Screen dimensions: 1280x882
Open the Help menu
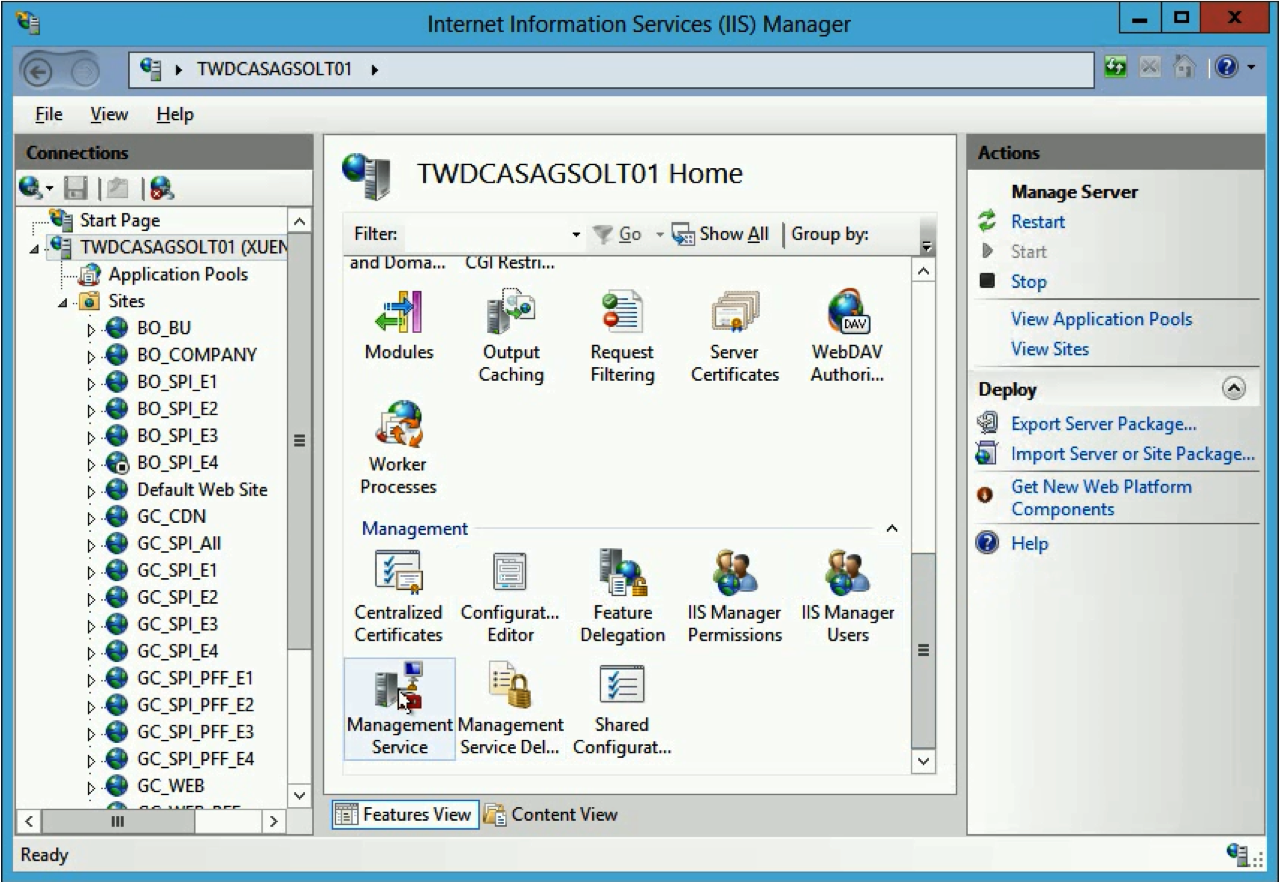(x=175, y=115)
